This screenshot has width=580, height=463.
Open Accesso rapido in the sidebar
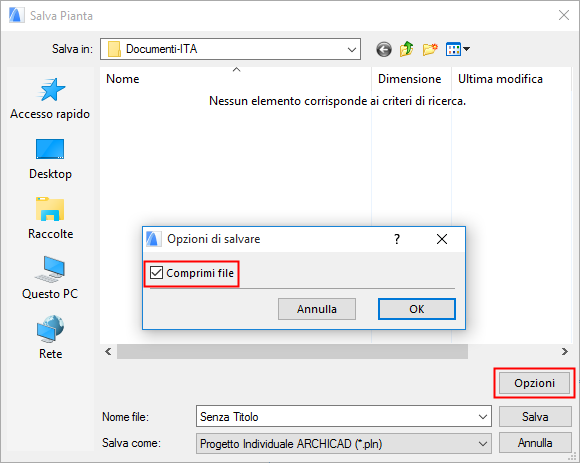pyautogui.click(x=50, y=99)
